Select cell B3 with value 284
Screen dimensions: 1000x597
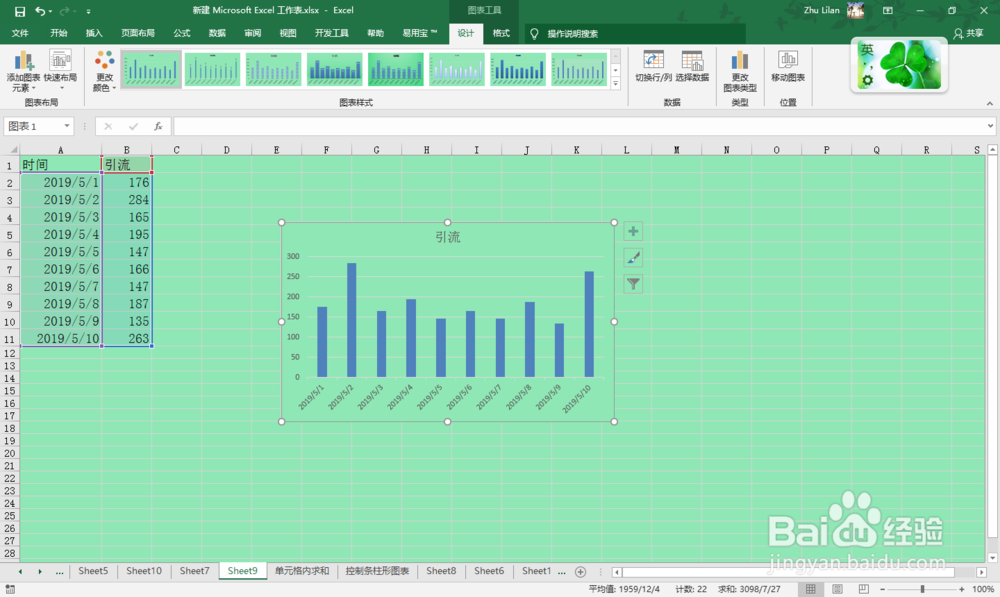126,200
